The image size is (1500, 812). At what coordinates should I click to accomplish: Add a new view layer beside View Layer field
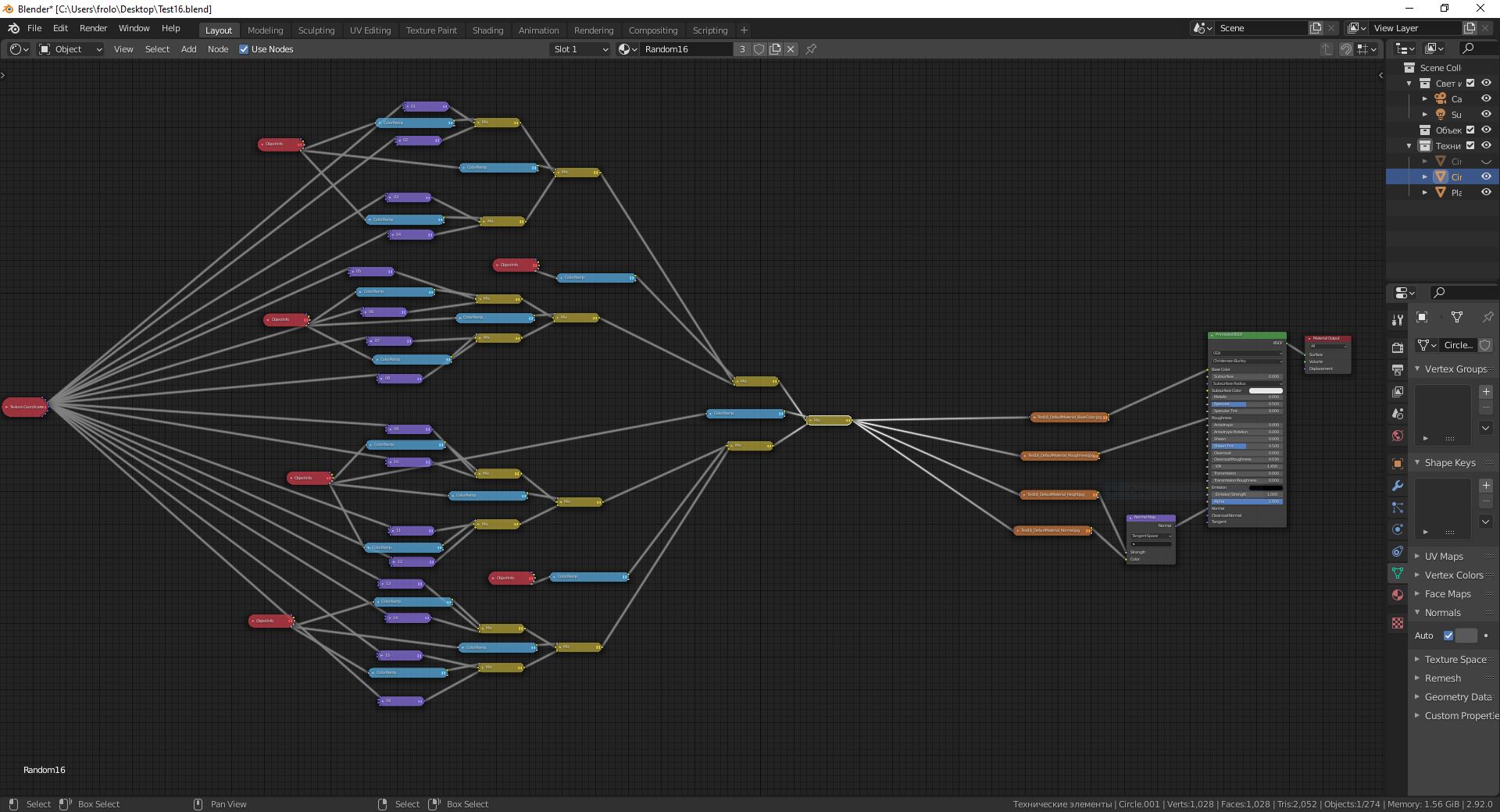[1470, 28]
